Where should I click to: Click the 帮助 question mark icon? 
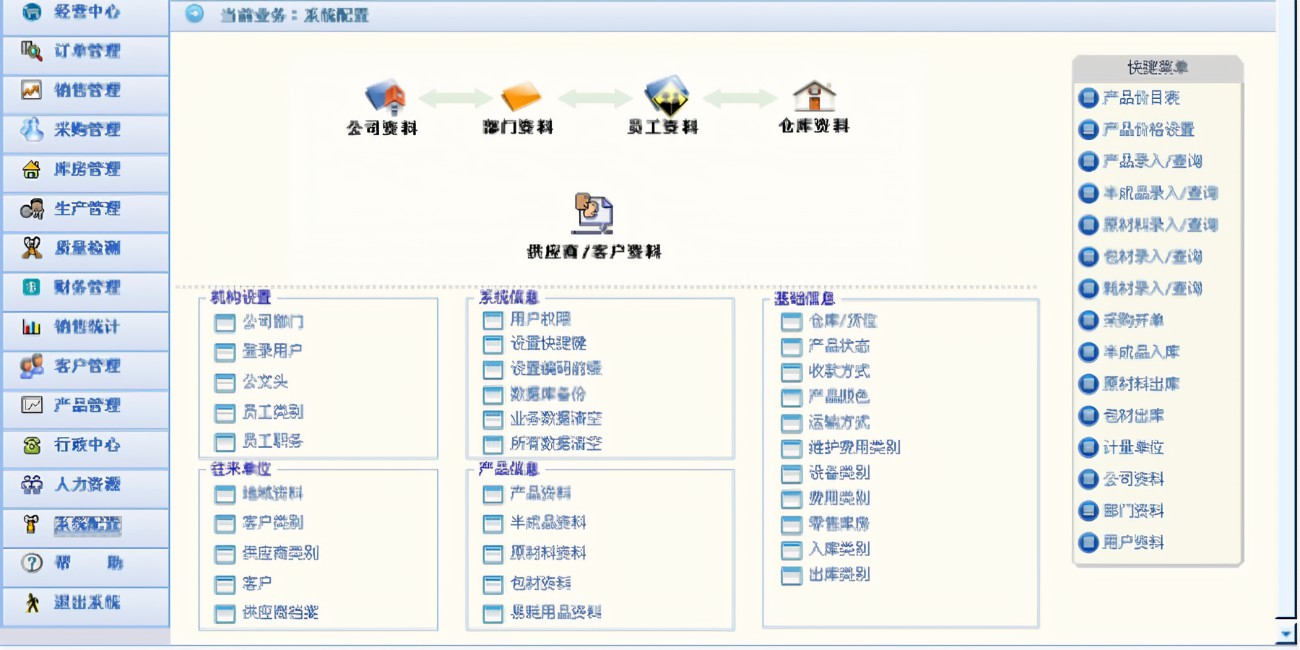point(32,563)
